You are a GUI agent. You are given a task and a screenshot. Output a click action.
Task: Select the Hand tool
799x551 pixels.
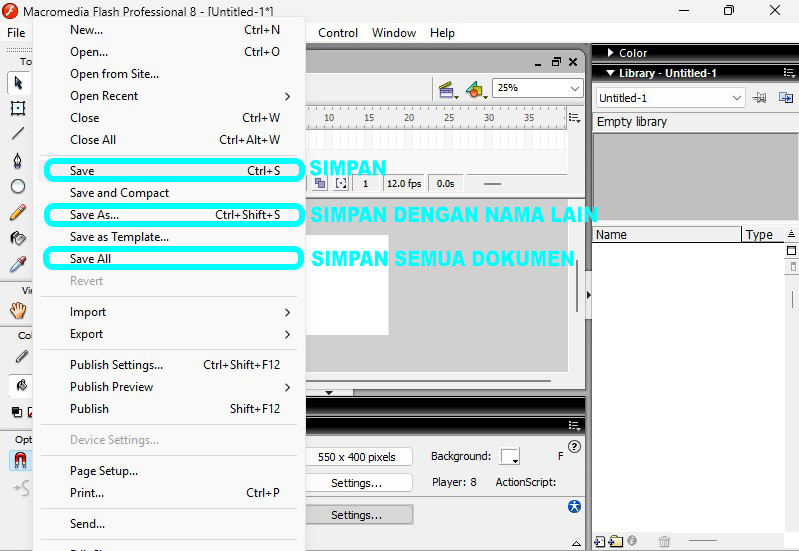[18, 311]
